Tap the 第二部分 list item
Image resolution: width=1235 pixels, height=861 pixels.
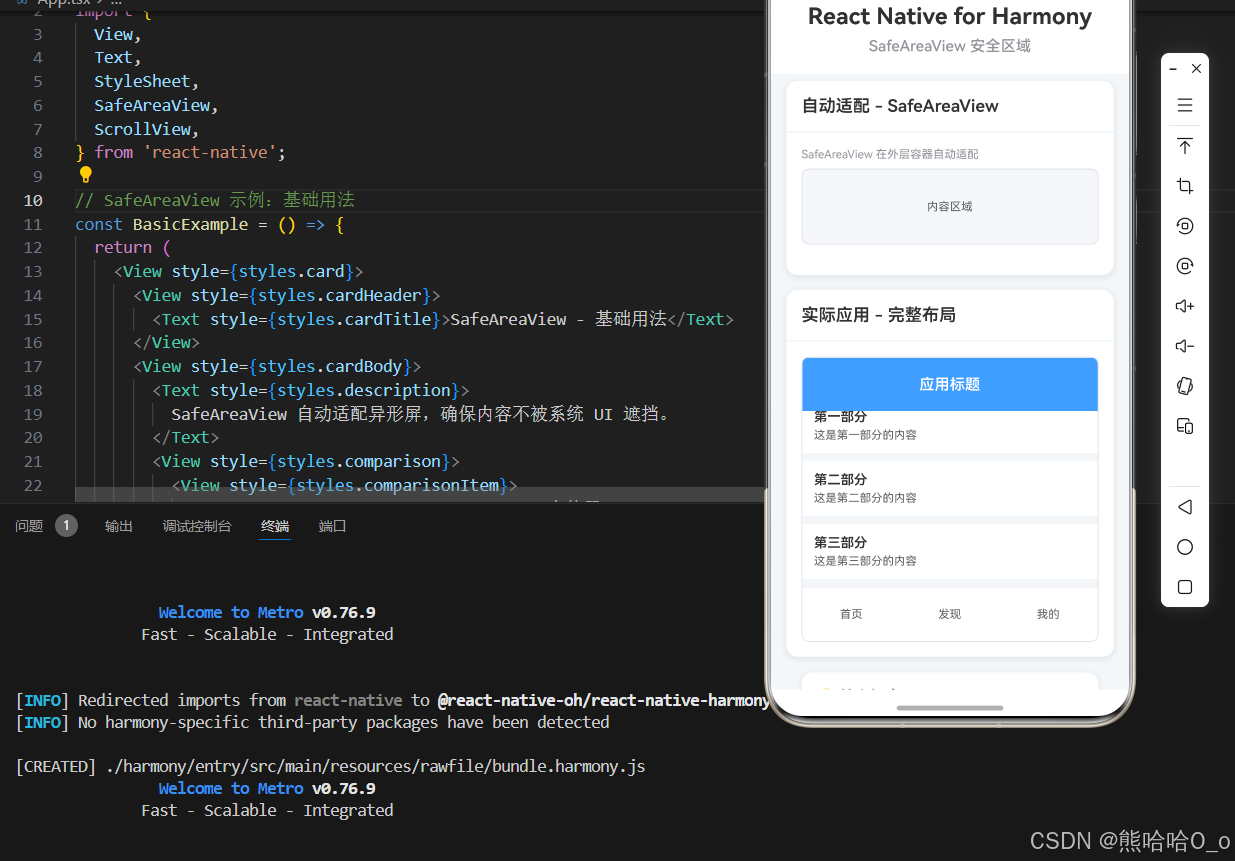coord(950,488)
